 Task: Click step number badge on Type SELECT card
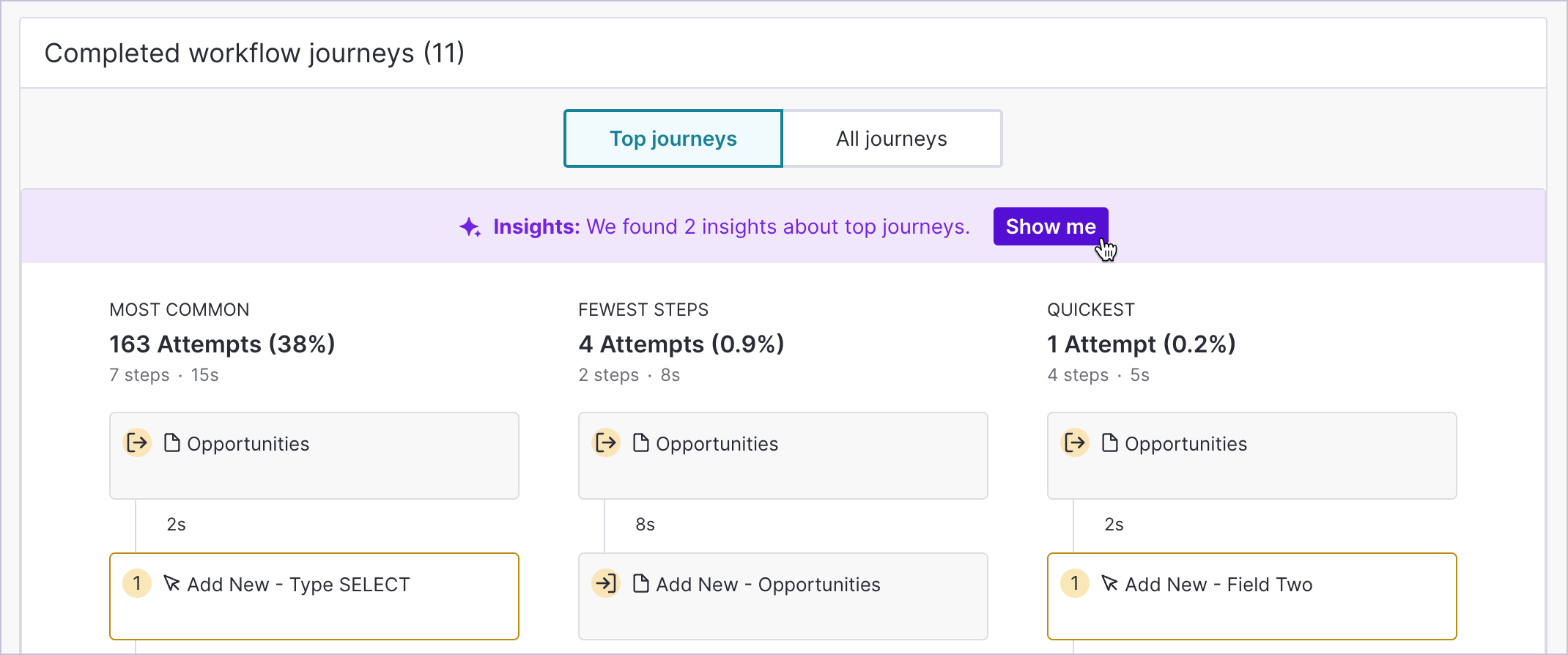point(137,583)
